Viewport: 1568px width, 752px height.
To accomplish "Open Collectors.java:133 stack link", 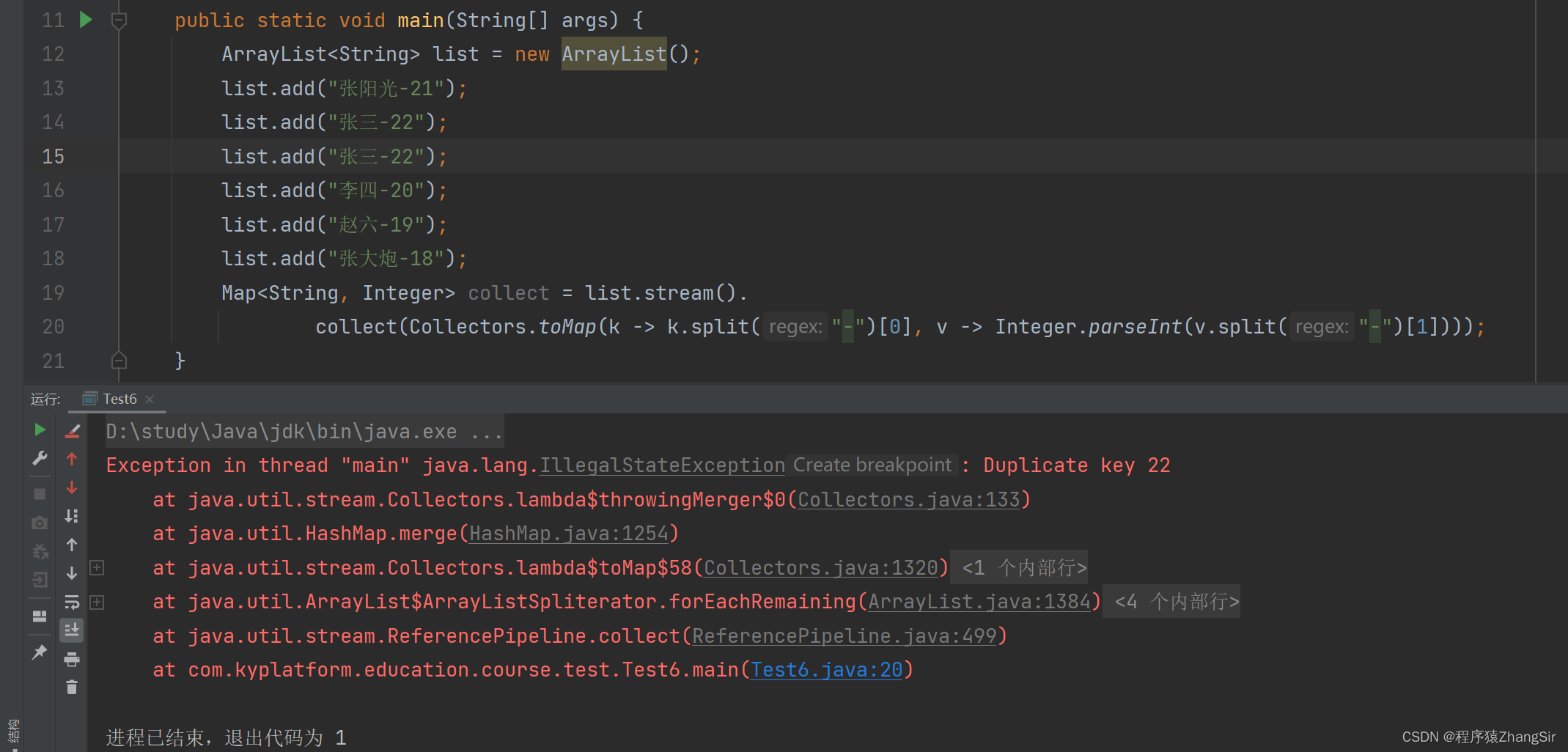I will (909, 499).
